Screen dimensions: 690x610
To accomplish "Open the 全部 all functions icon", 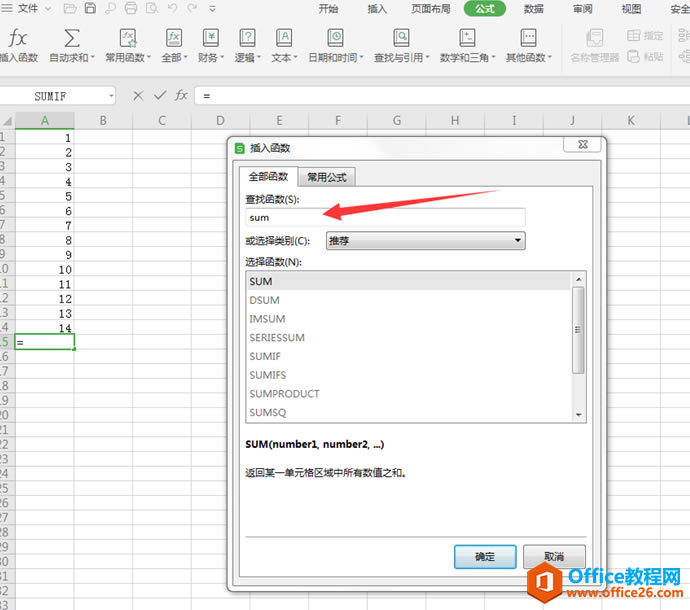I will point(174,38).
